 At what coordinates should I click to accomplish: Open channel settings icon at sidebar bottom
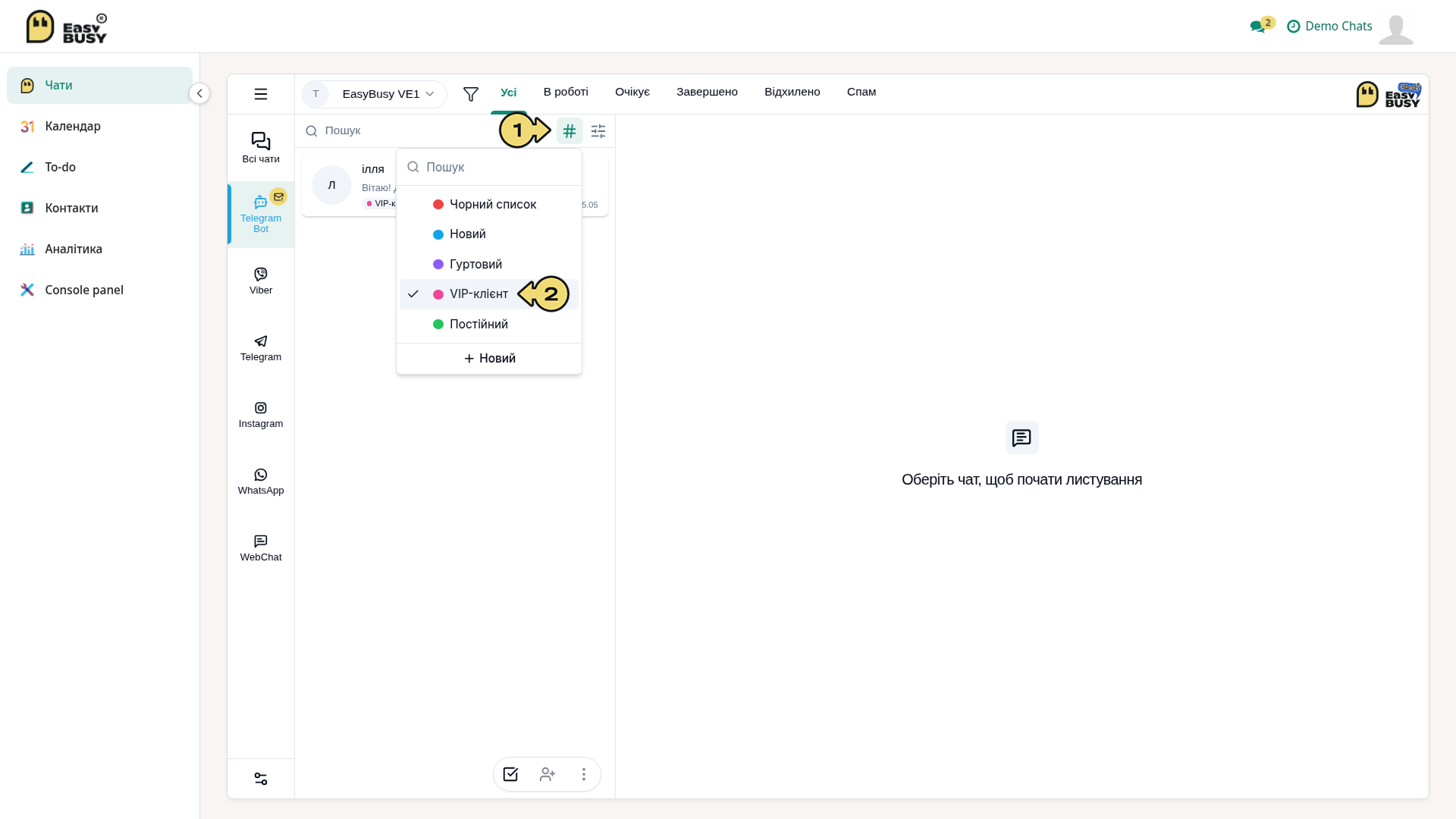click(261, 779)
